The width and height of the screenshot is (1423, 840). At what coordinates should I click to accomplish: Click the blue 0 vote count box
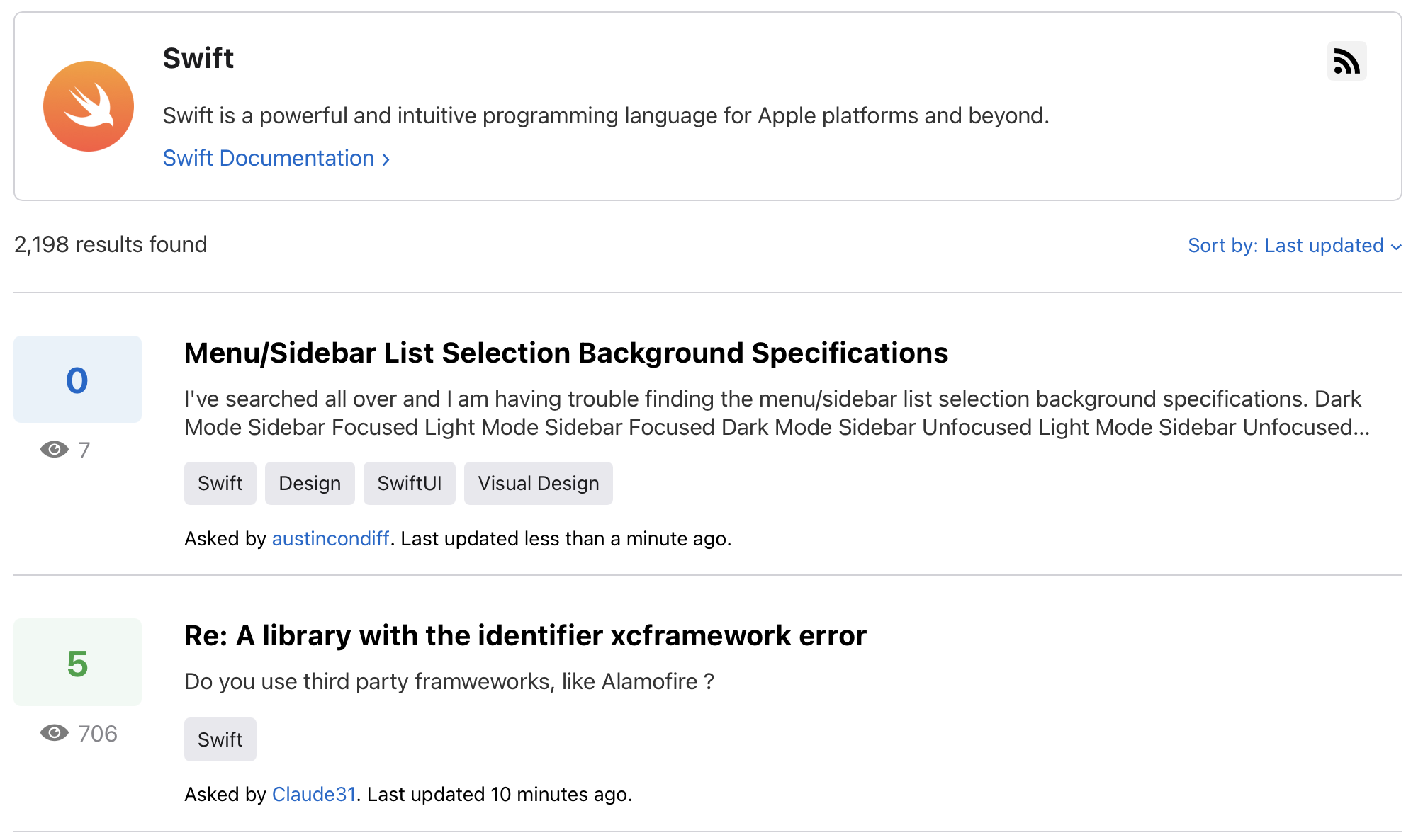77,380
